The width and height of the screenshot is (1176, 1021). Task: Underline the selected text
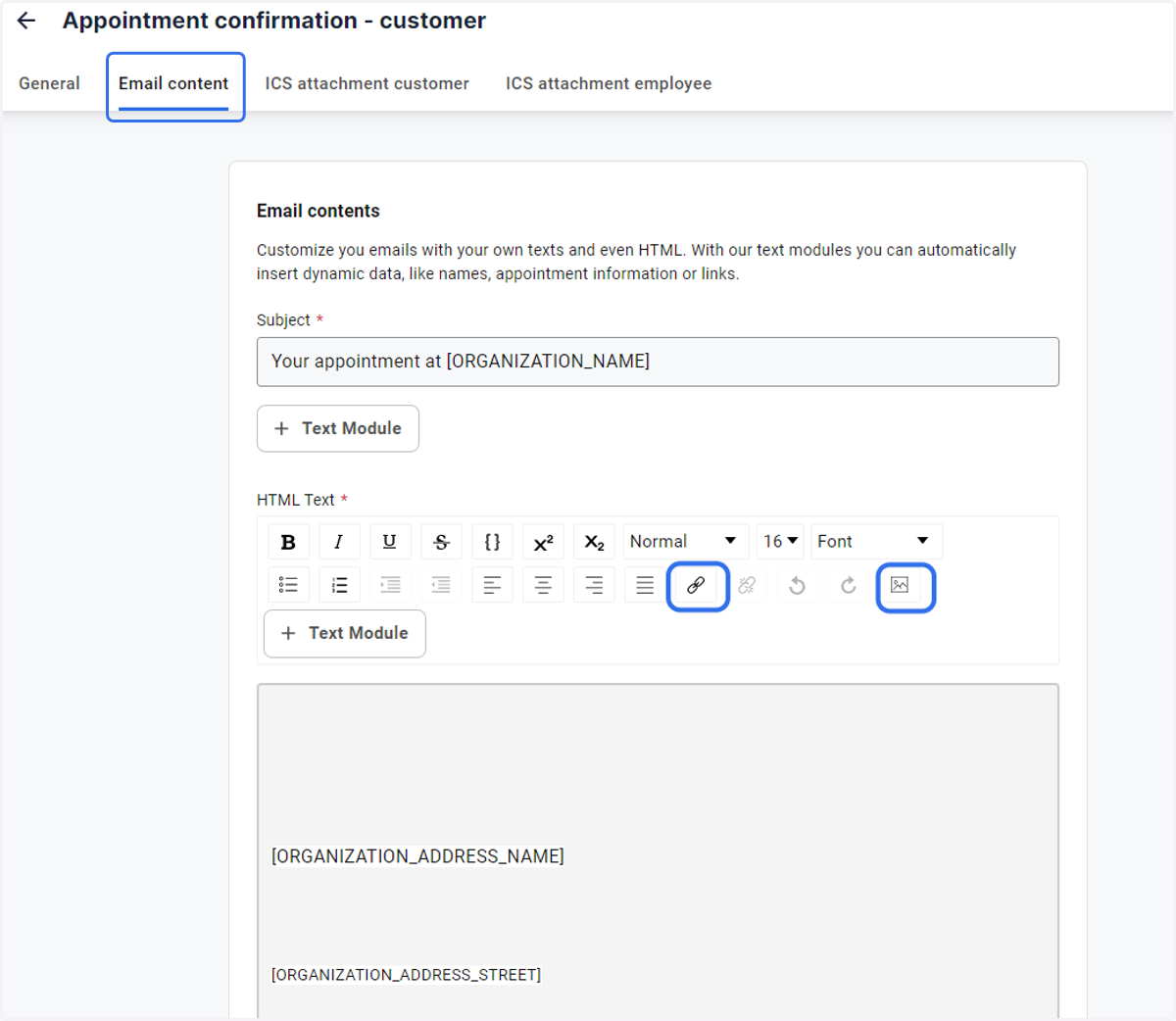click(390, 542)
